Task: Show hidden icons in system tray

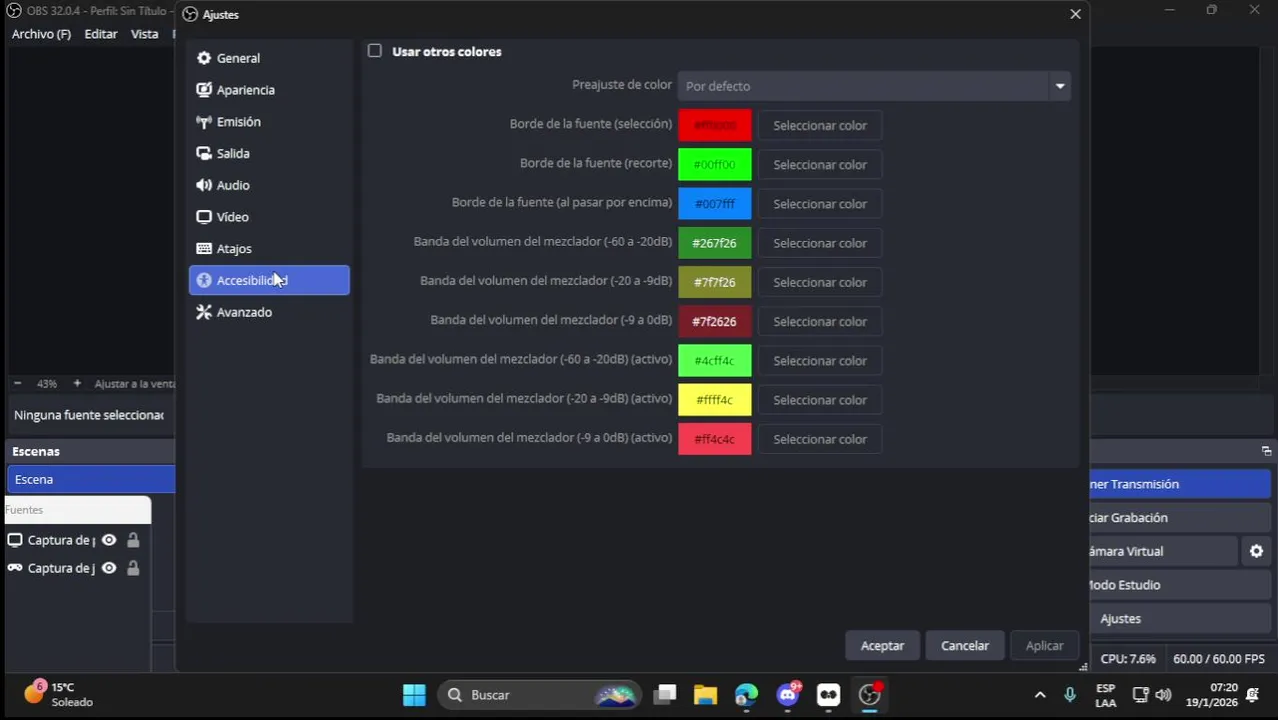Action: (x=1040, y=695)
